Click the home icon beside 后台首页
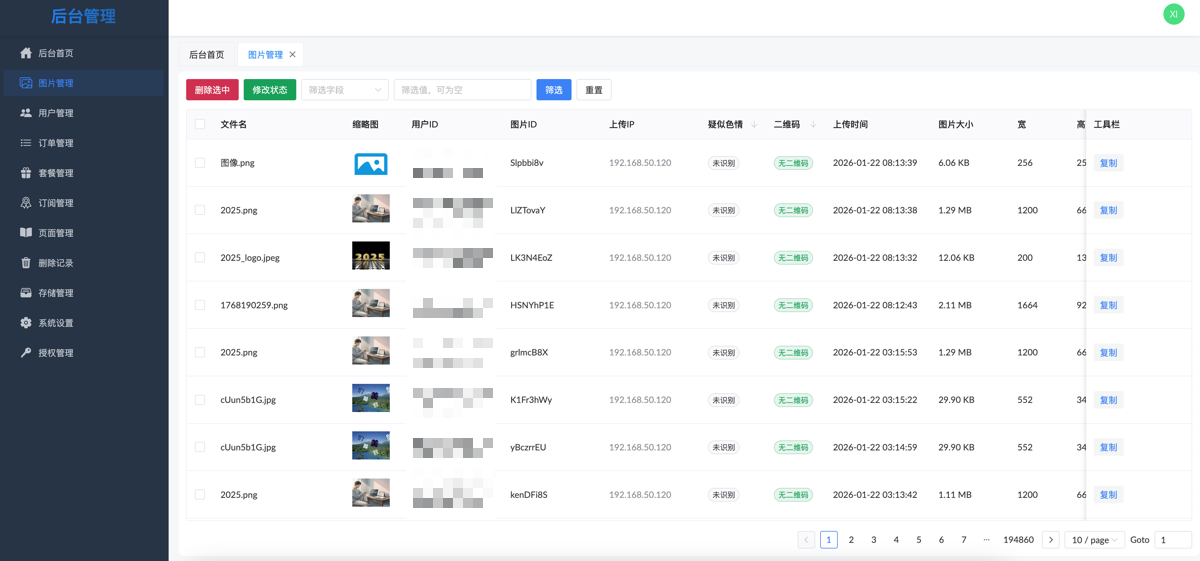The width and height of the screenshot is (1200, 561). coord(26,53)
